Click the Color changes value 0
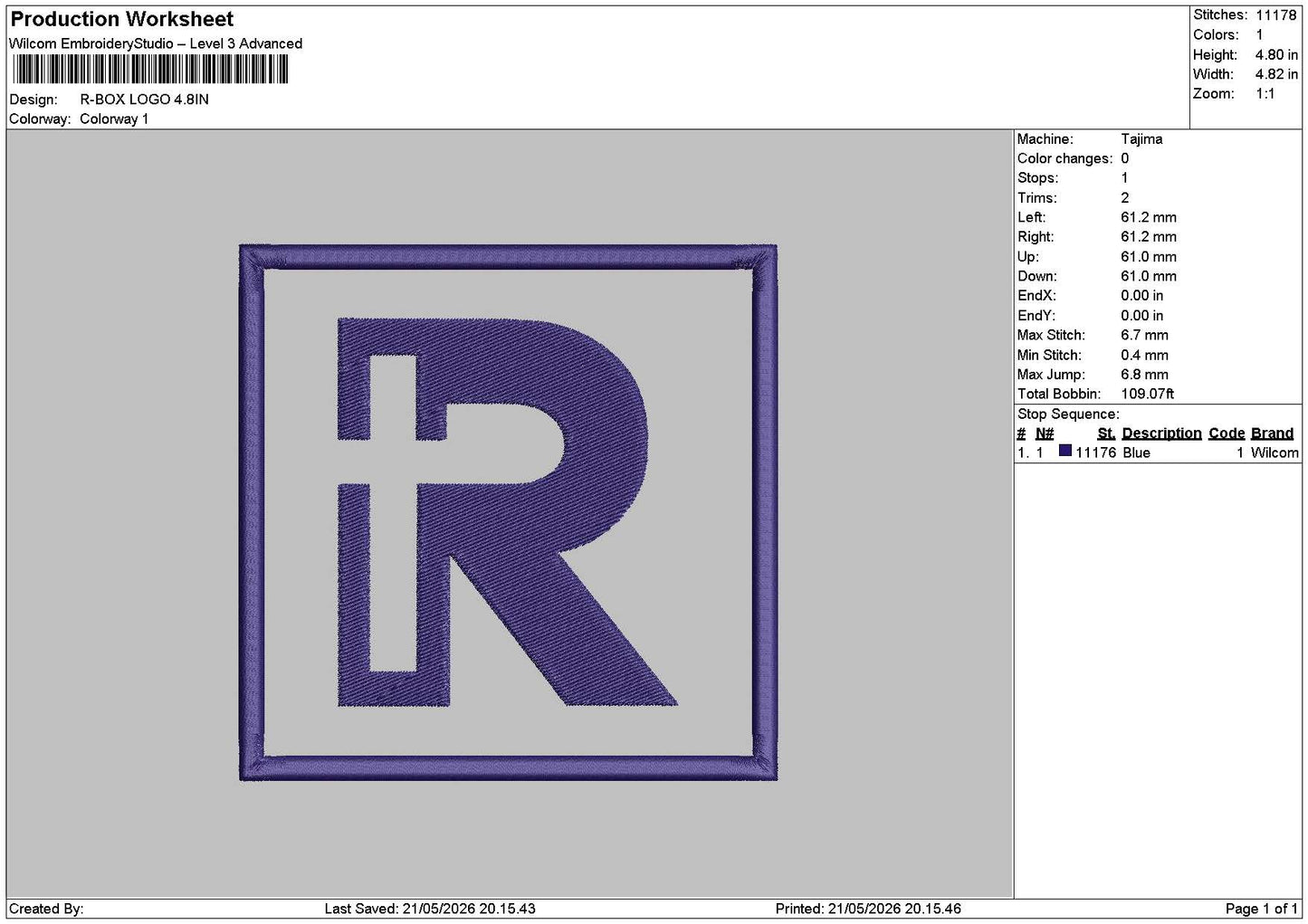Screen dimensions: 1308x924 click(1125, 158)
